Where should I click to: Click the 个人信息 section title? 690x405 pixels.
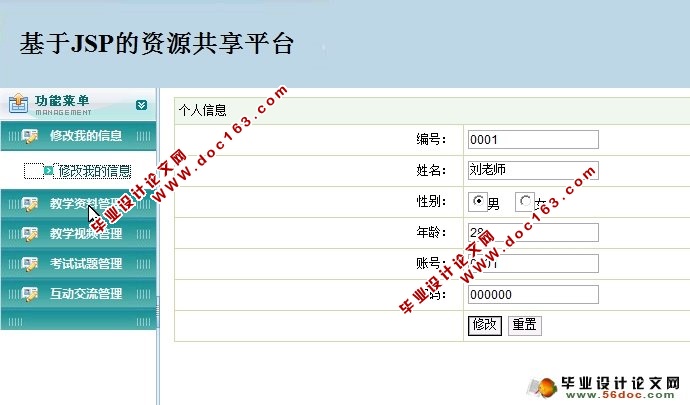point(202,110)
